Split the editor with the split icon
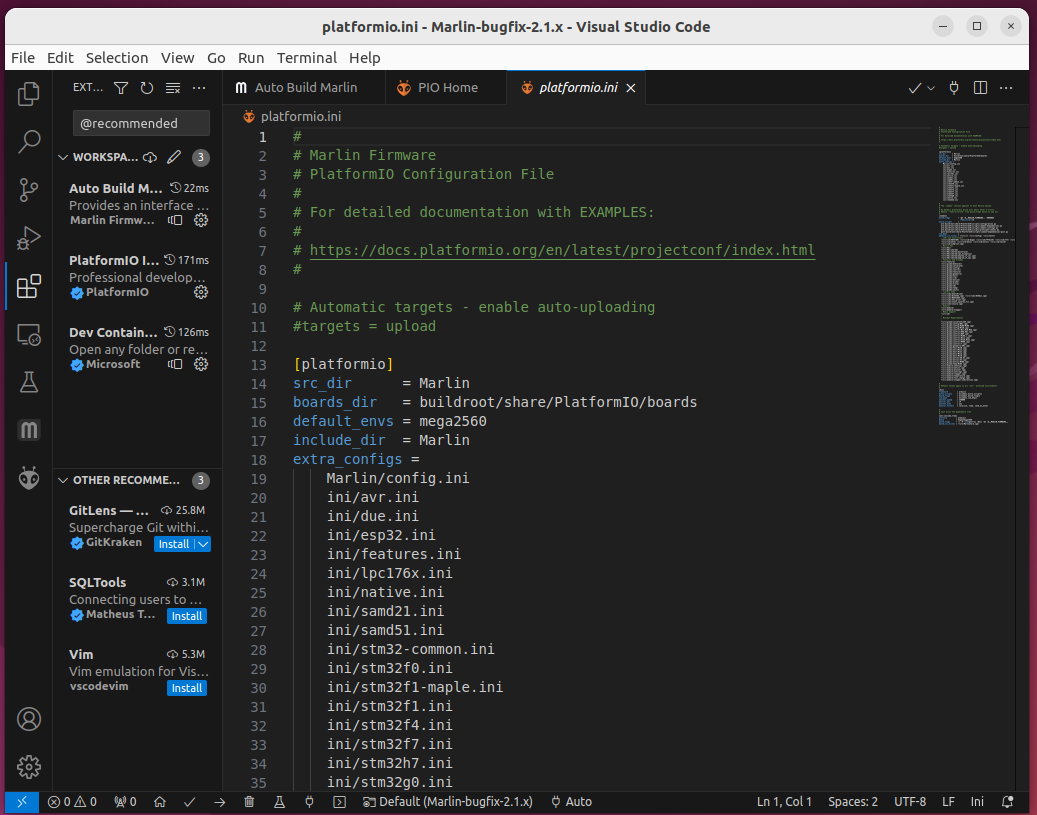The image size is (1037, 815). coord(980,87)
